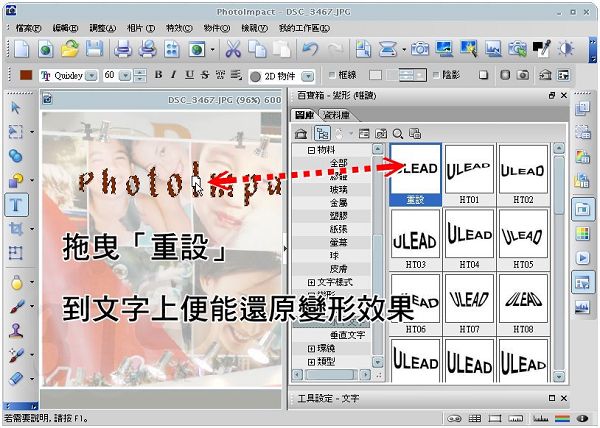This screenshot has height=428, width=600.
Task: Switch to the 資料庫 tab
Action: click(336, 115)
